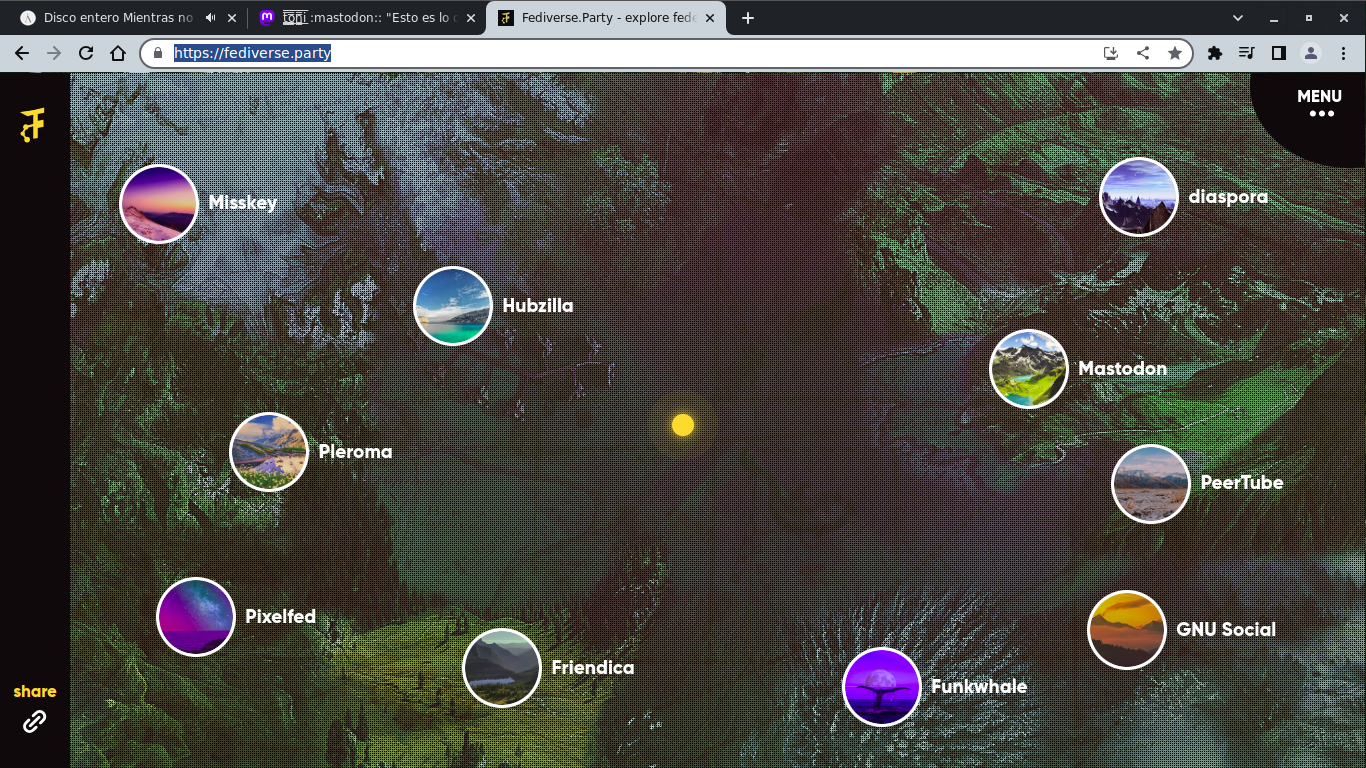Bookmark this page with the star
Viewport: 1366px width, 768px height.
point(1175,53)
